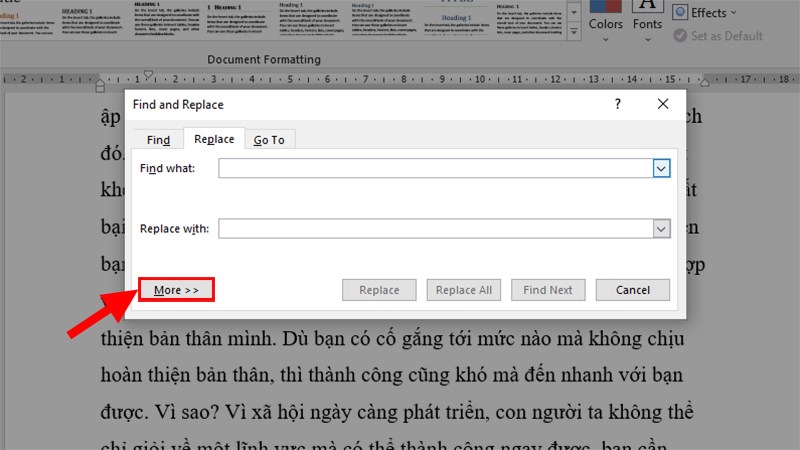This screenshot has height=450, width=800.
Task: Focus the Find what input field
Action: tap(435, 168)
